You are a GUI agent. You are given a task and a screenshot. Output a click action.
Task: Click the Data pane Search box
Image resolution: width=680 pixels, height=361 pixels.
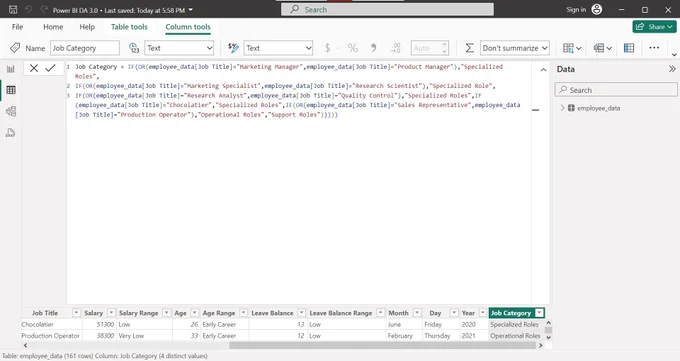(616, 90)
